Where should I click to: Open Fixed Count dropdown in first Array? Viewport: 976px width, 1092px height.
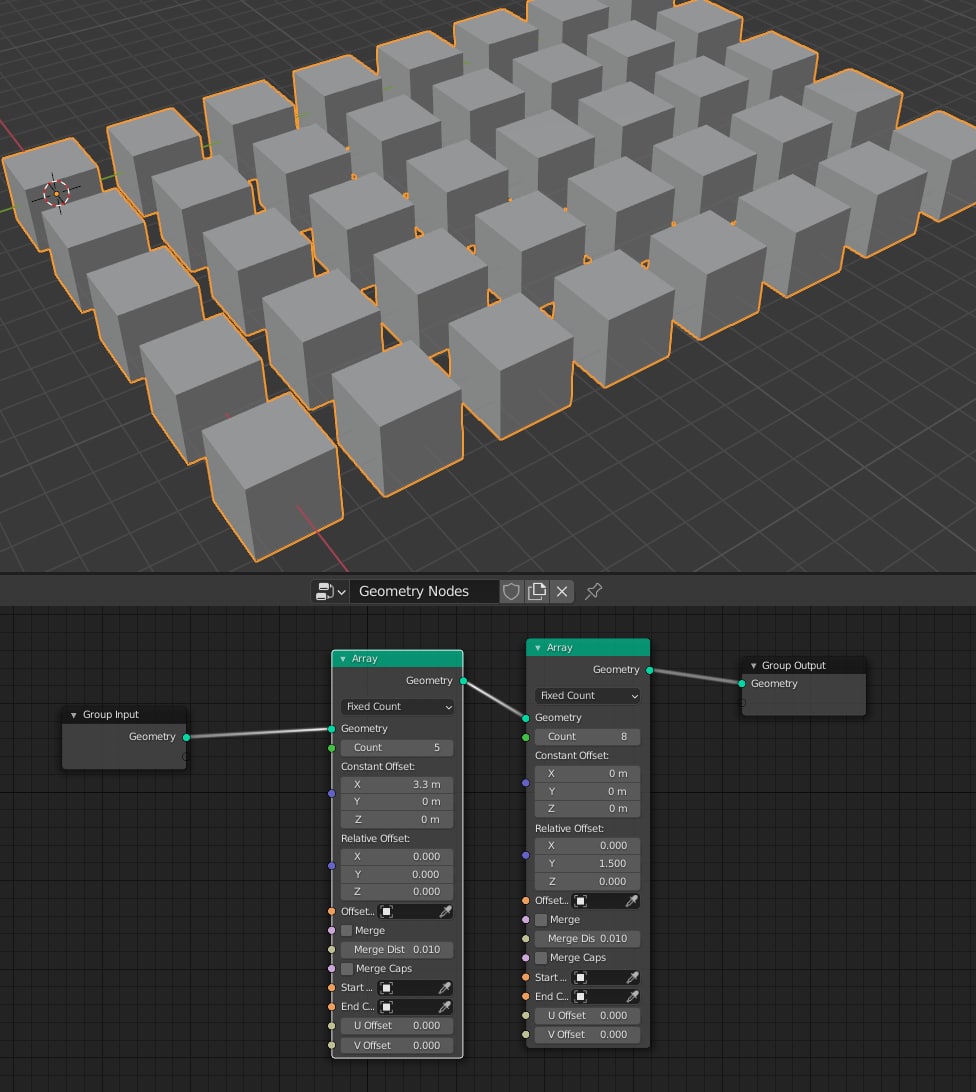(x=397, y=706)
